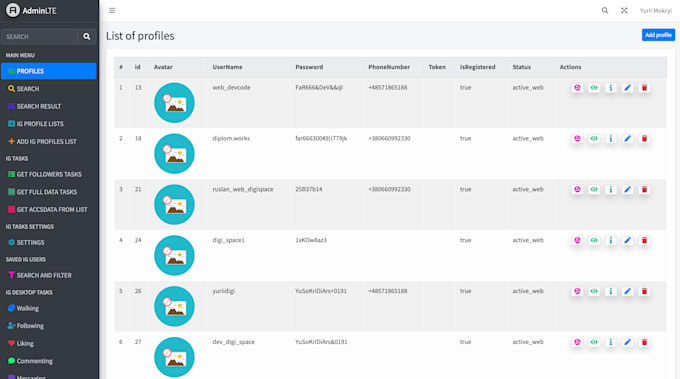Click the sidebar search magnifier button
The height and width of the screenshot is (379, 680).
[x=87, y=37]
